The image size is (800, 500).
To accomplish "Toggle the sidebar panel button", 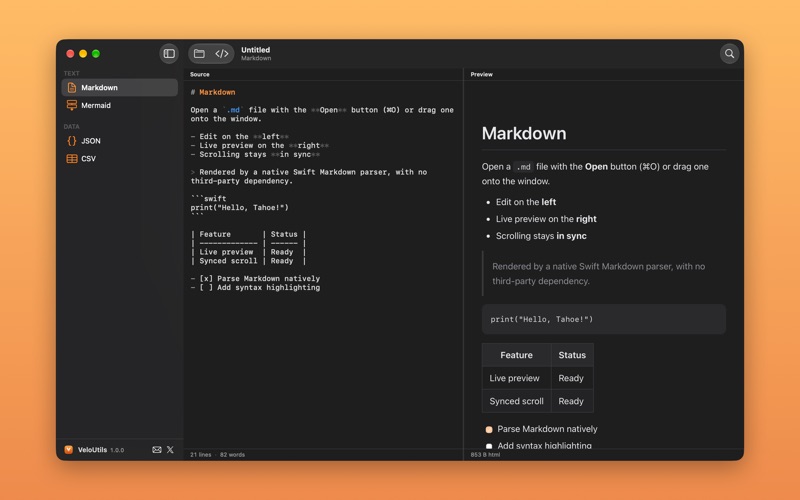I will [169, 54].
